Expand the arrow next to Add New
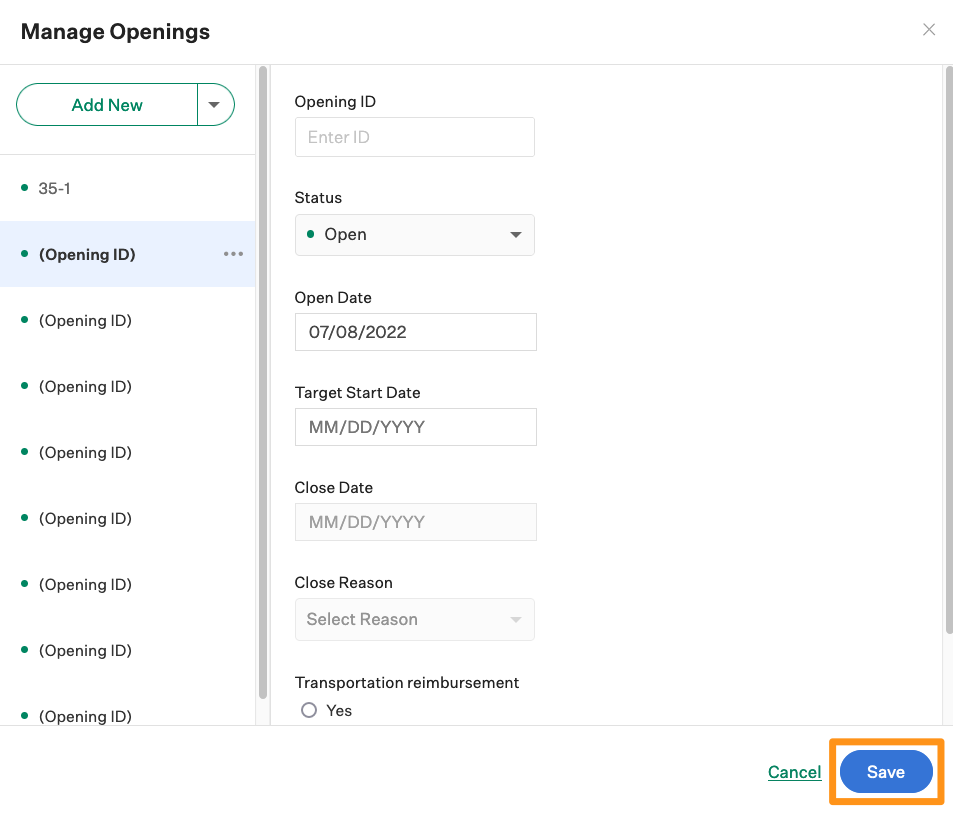953x813 pixels. click(x=215, y=104)
